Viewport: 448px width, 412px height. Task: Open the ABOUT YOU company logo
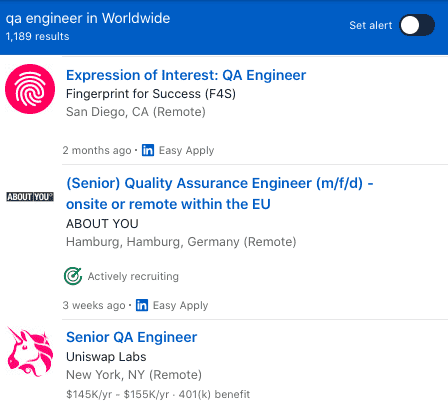click(30, 197)
